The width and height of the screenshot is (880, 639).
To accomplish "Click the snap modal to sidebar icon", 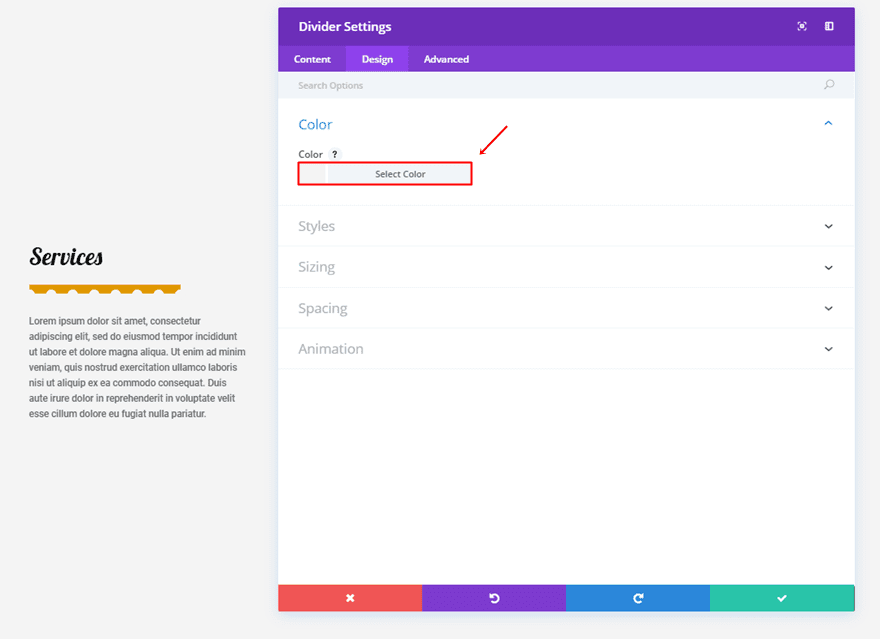I will click(829, 27).
